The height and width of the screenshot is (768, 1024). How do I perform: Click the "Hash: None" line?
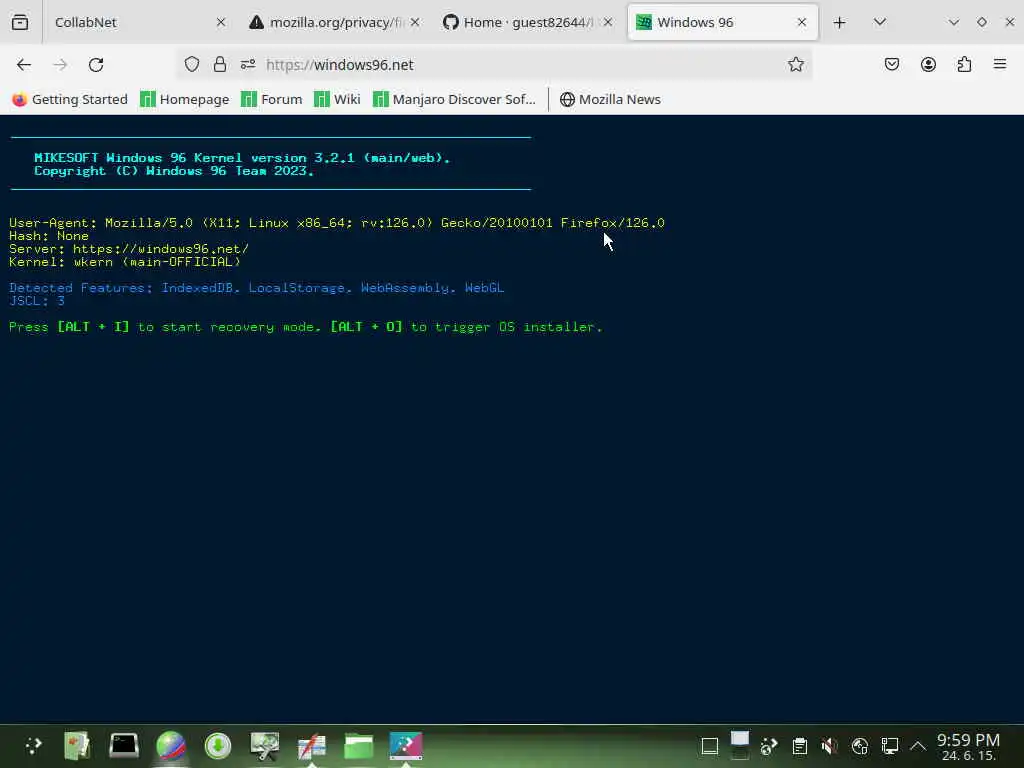pos(48,236)
